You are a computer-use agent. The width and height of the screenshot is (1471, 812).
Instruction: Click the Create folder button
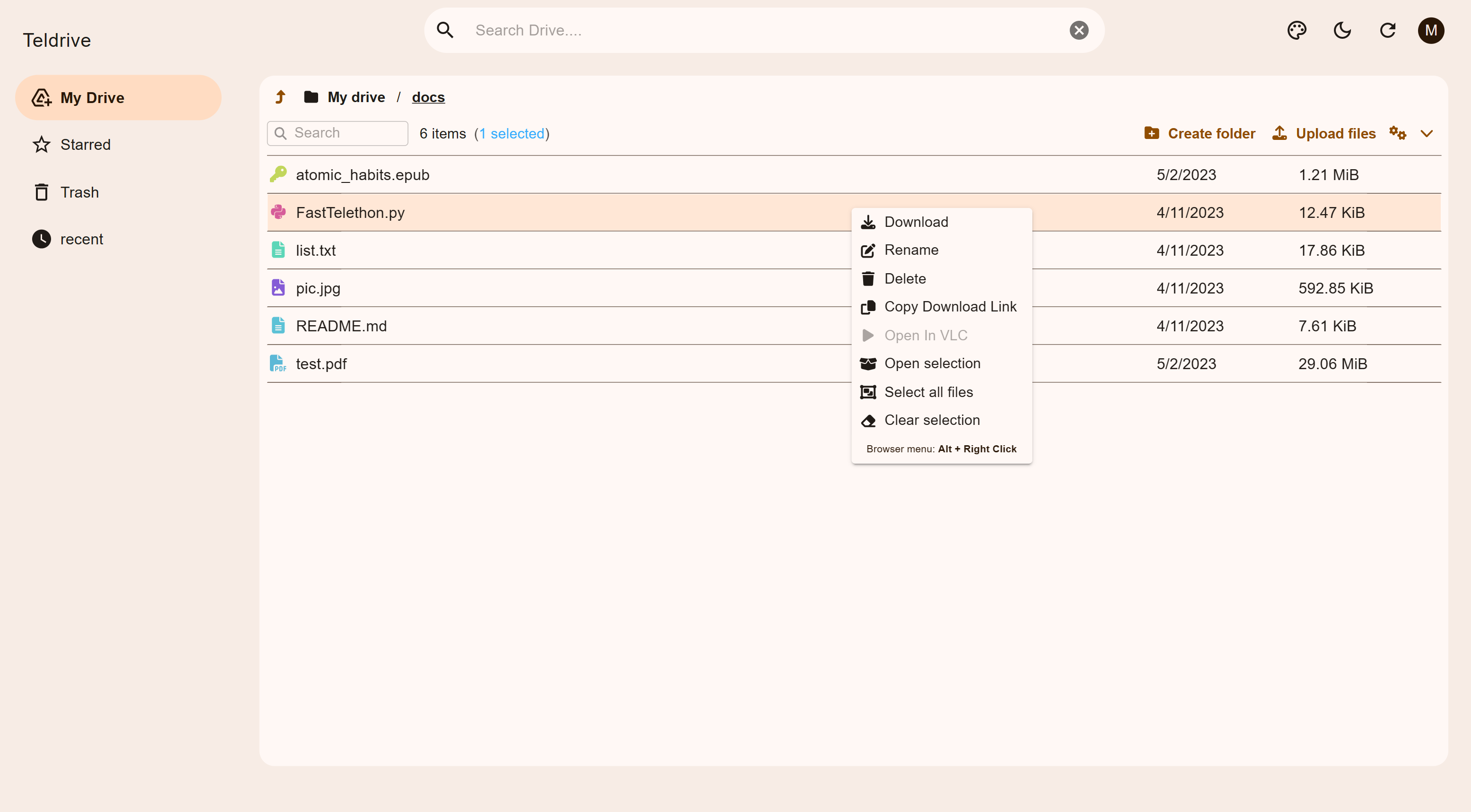[x=1200, y=133]
